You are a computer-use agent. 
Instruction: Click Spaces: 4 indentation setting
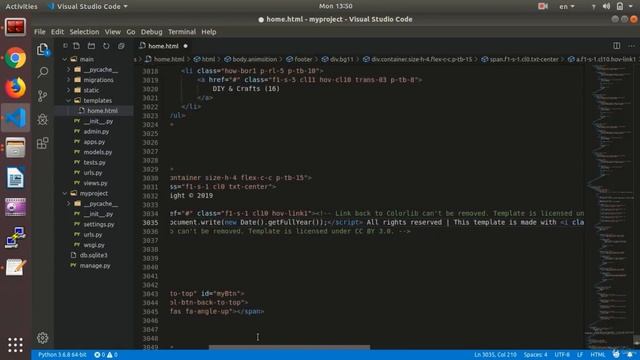point(536,355)
